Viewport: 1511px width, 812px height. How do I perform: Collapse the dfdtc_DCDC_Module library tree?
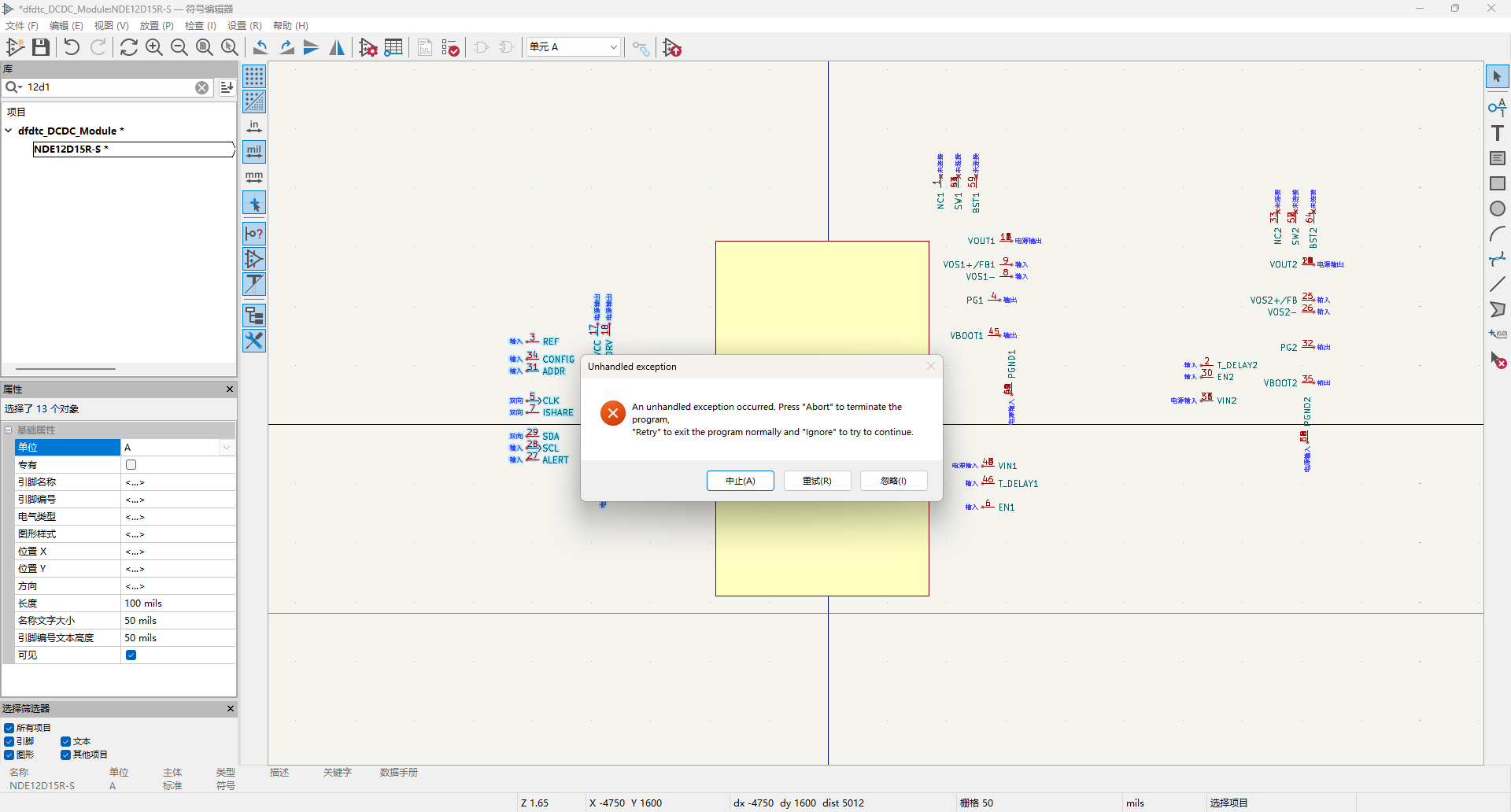9,131
